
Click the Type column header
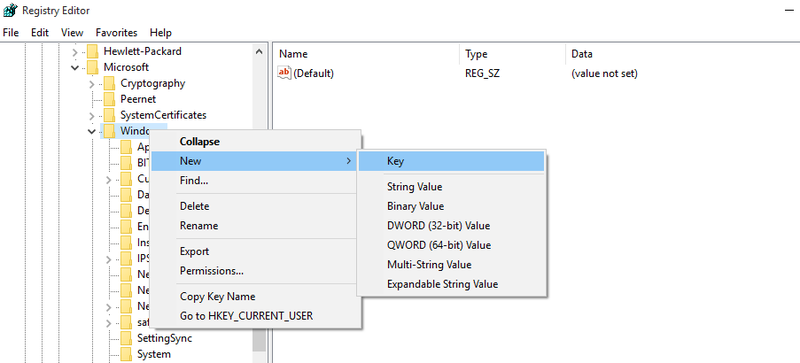click(513, 54)
